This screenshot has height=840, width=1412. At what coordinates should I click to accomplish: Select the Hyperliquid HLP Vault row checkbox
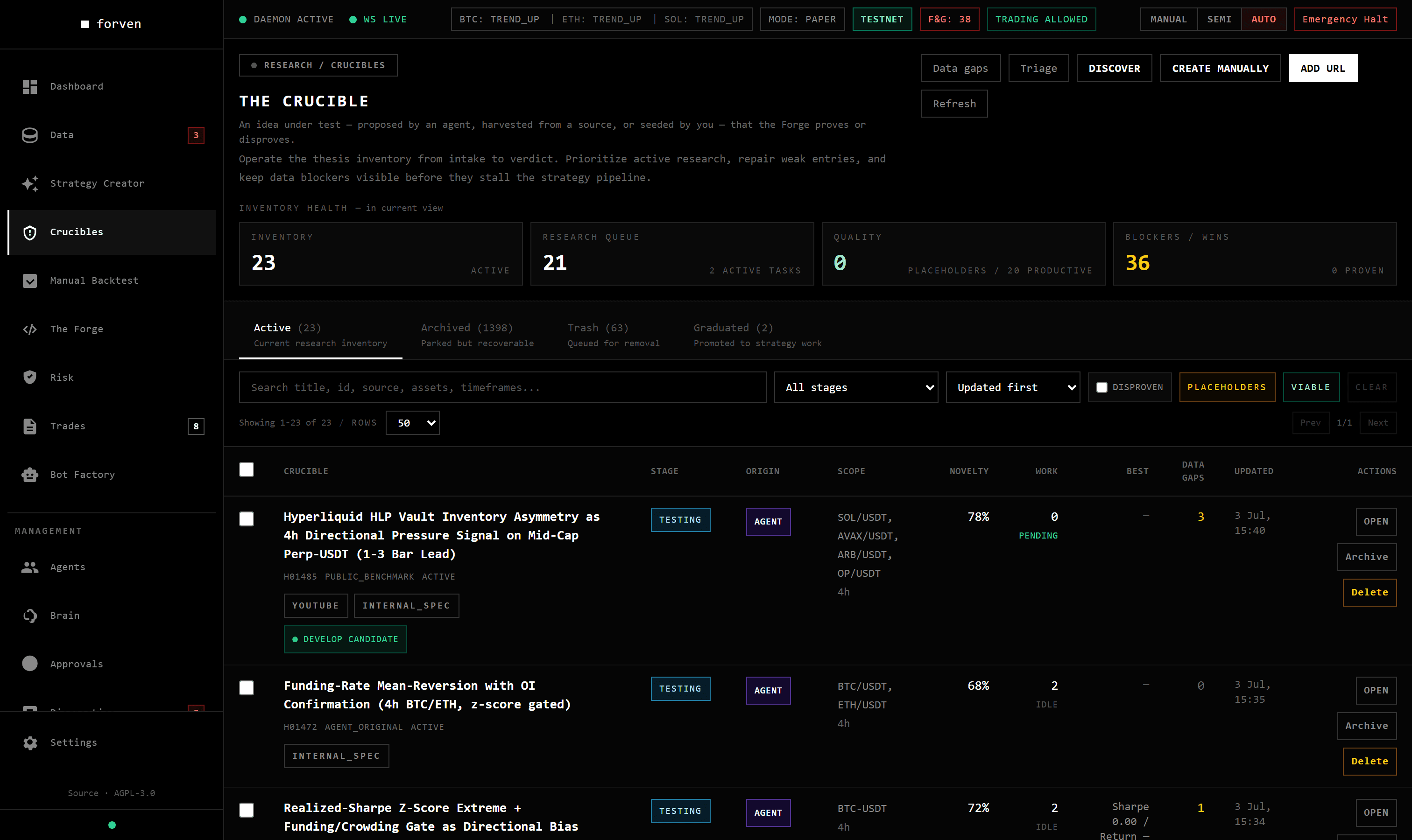[x=247, y=519]
